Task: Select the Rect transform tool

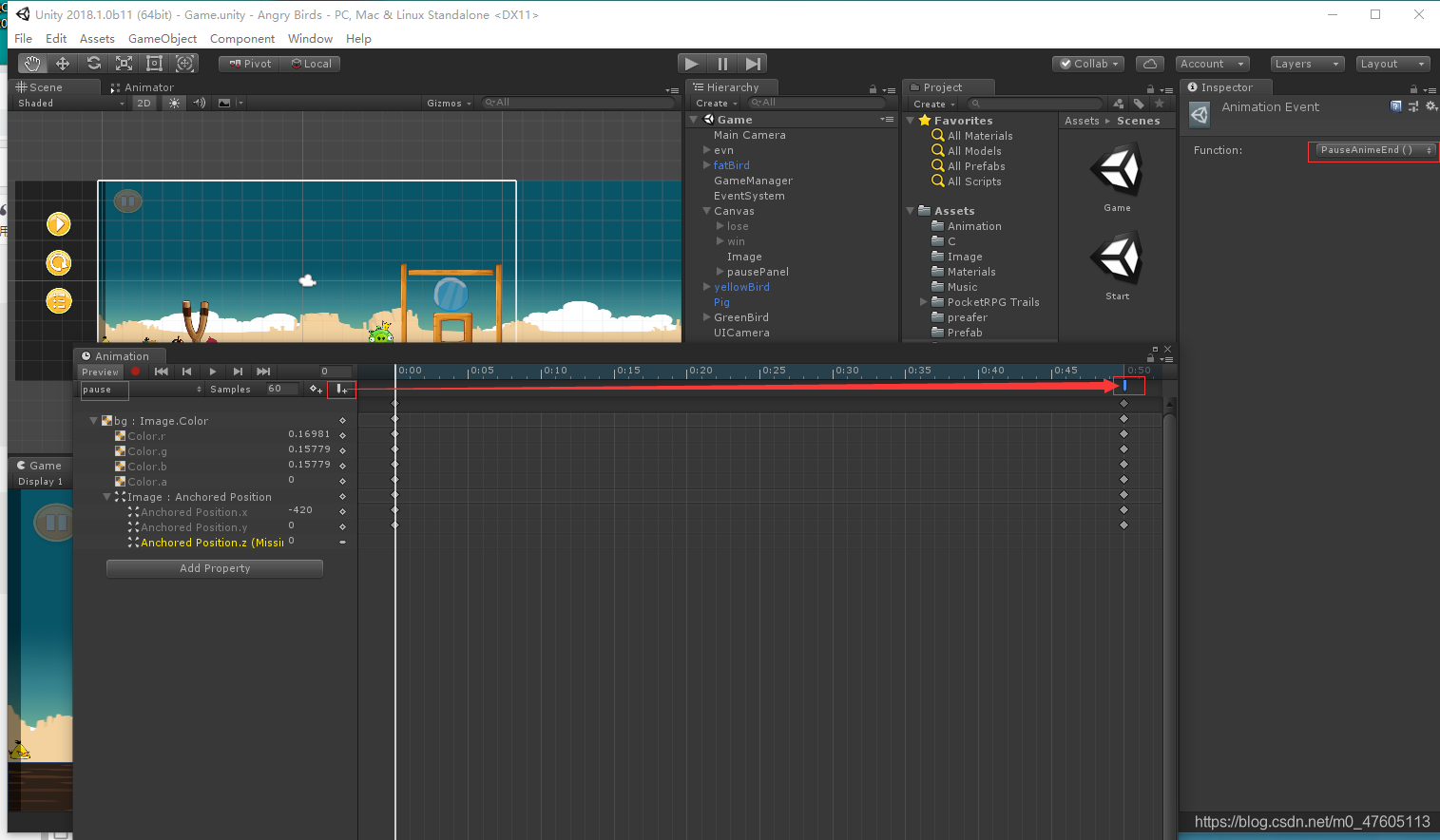Action: [154, 64]
